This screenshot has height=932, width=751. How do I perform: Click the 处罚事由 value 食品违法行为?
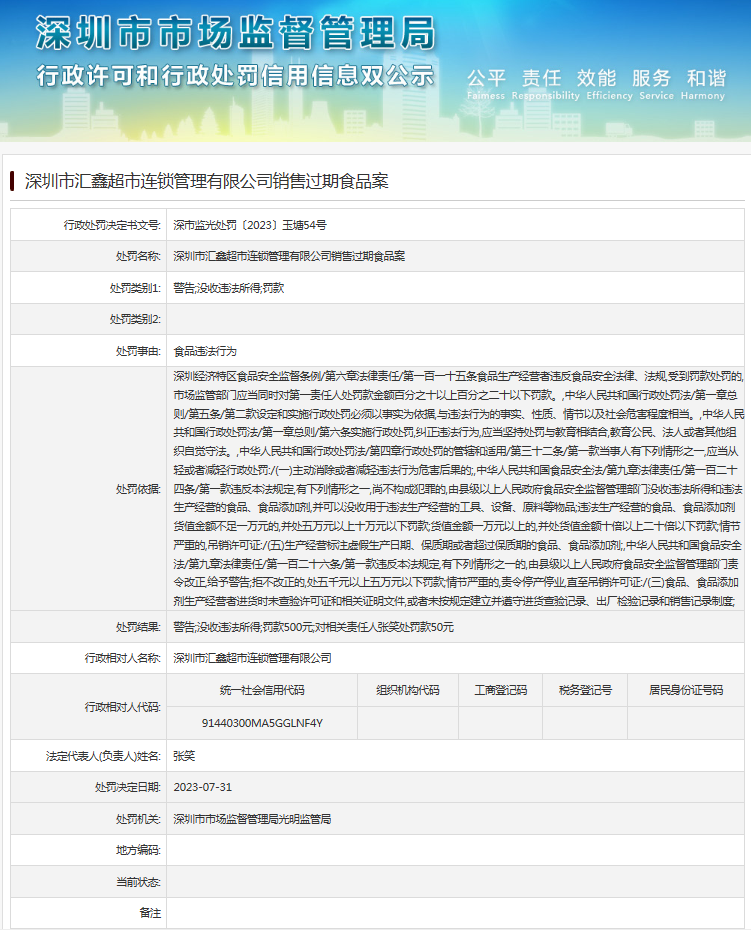pyautogui.click(x=205, y=351)
